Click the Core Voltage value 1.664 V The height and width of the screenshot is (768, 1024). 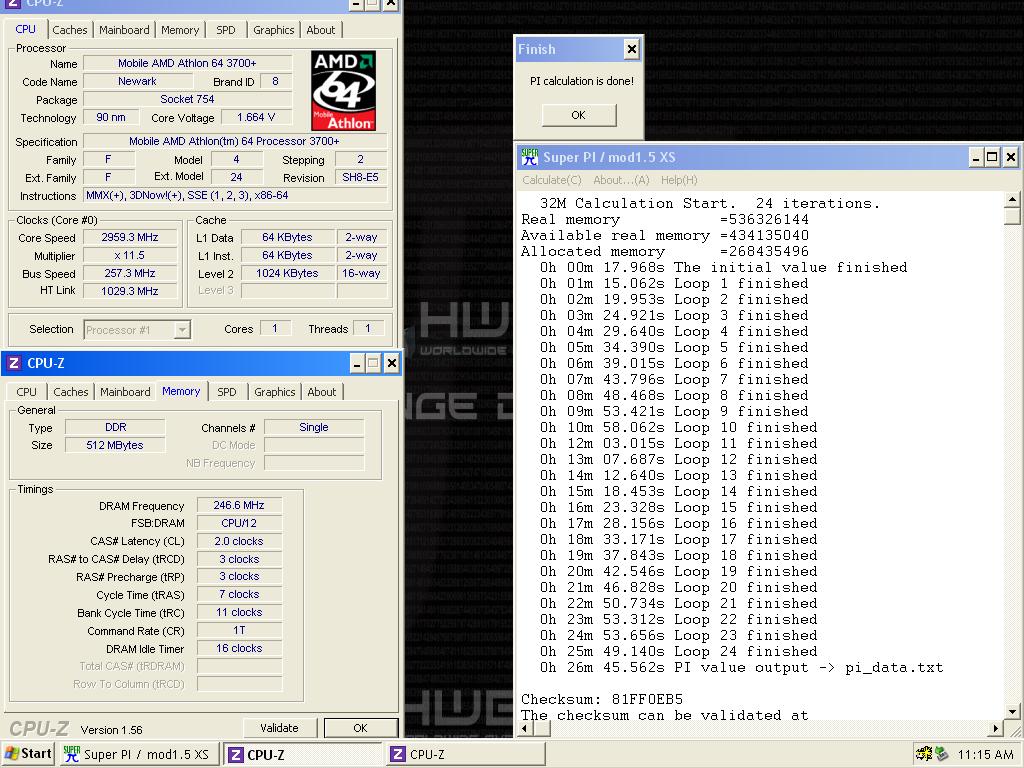pyautogui.click(x=256, y=118)
